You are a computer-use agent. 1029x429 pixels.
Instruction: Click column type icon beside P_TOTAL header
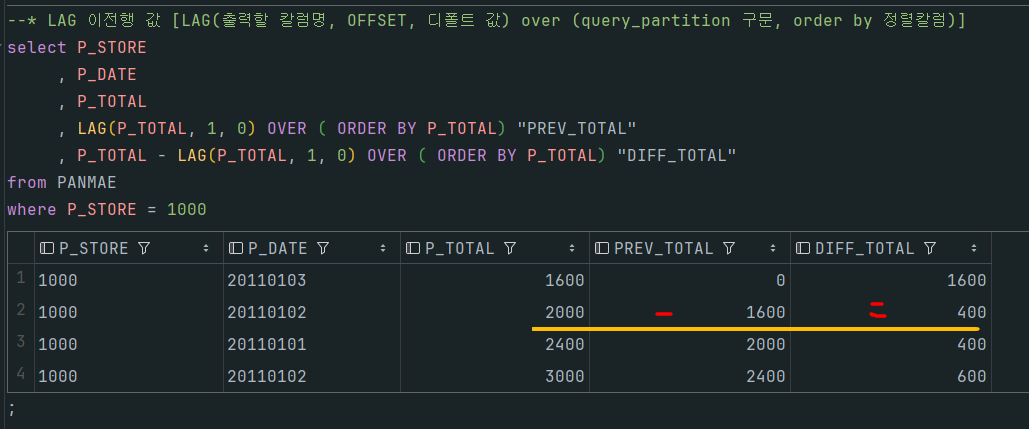coord(413,249)
